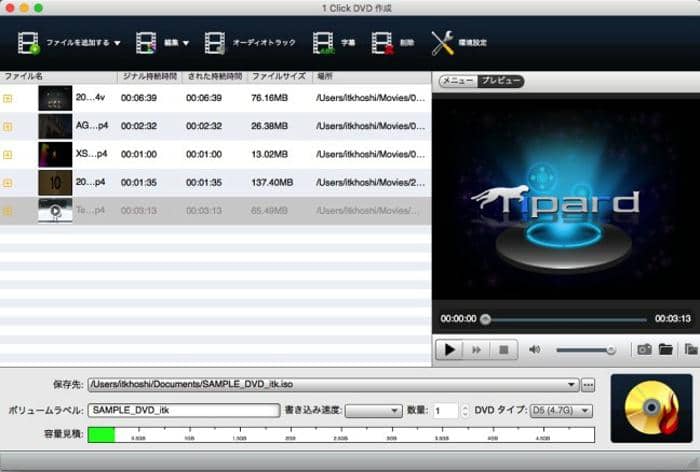700x472 pixels.
Task: Play the preview video
Action: (x=450, y=350)
